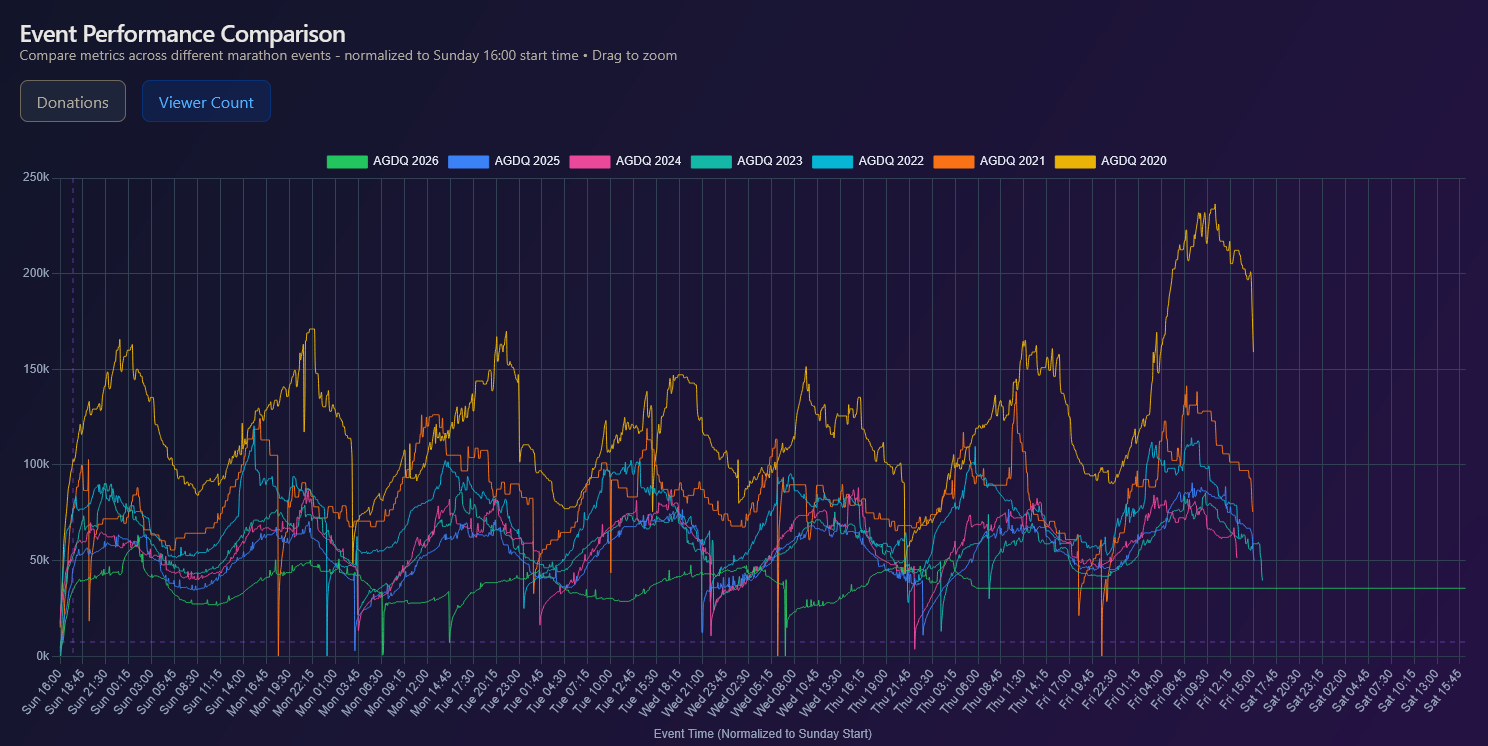Screen dimensions: 1488x746
Task: Click the pink AGDQ 2024 legend swatch
Action: 590,161
